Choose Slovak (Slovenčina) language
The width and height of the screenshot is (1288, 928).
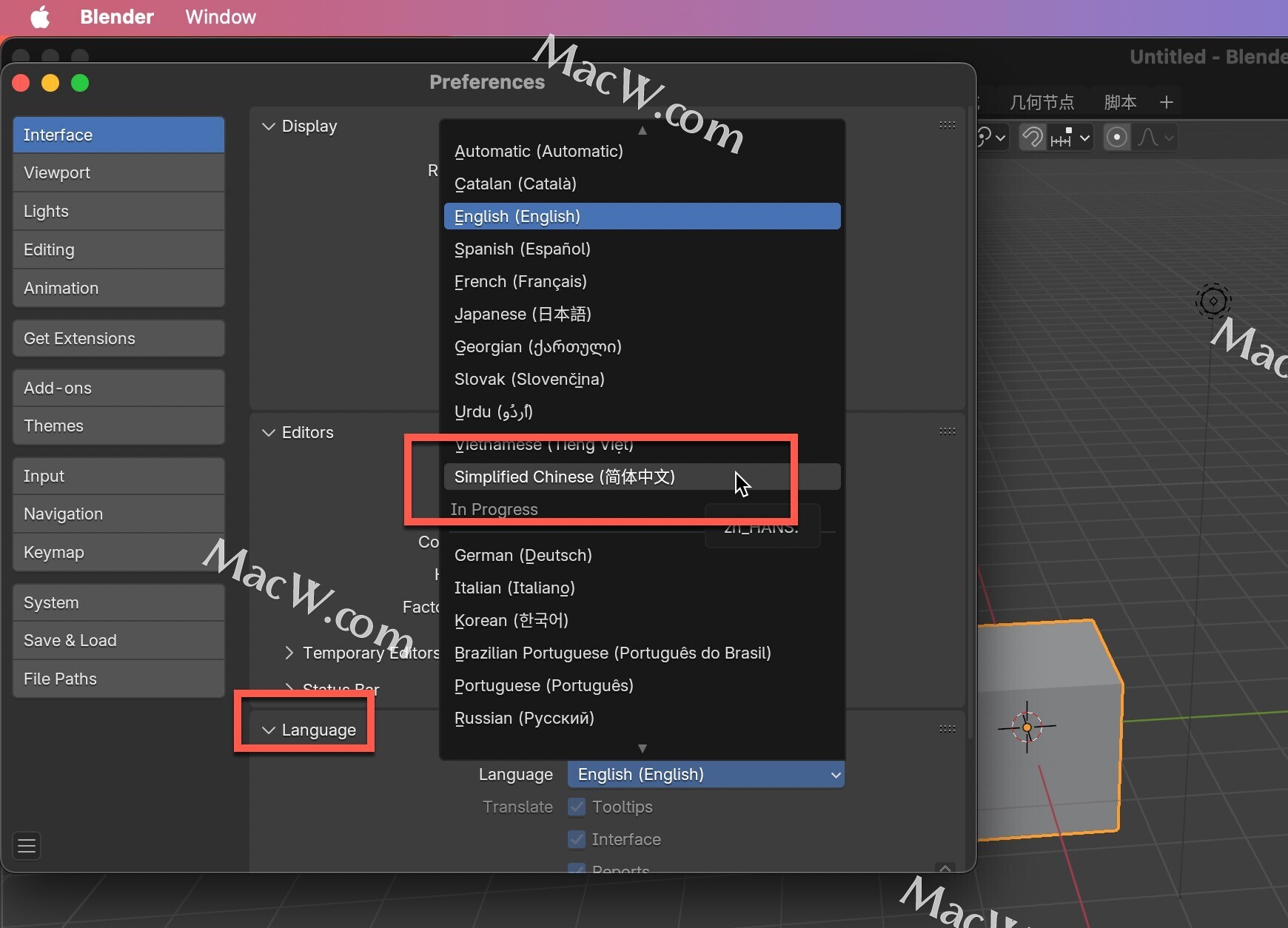(x=643, y=379)
